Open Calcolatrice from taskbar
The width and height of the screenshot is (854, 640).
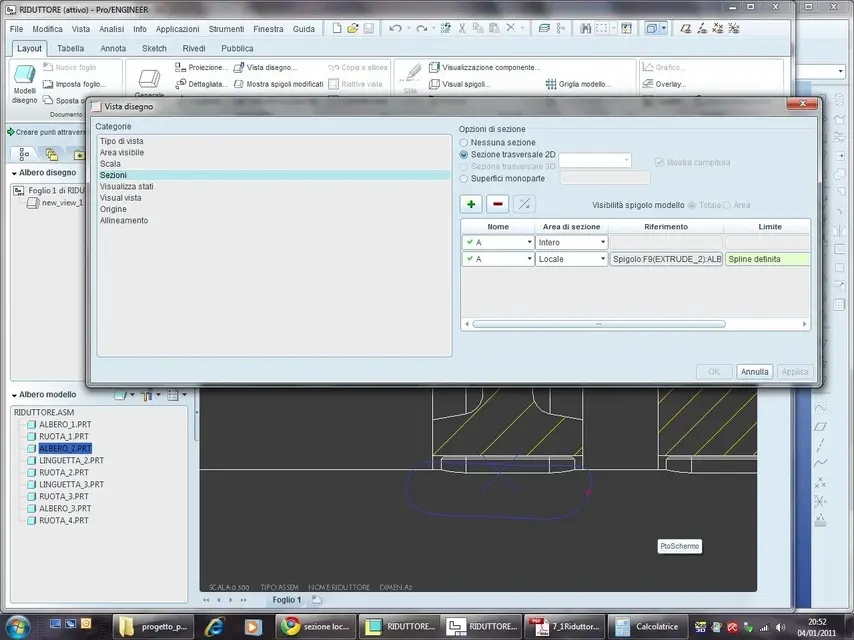pyautogui.click(x=648, y=626)
